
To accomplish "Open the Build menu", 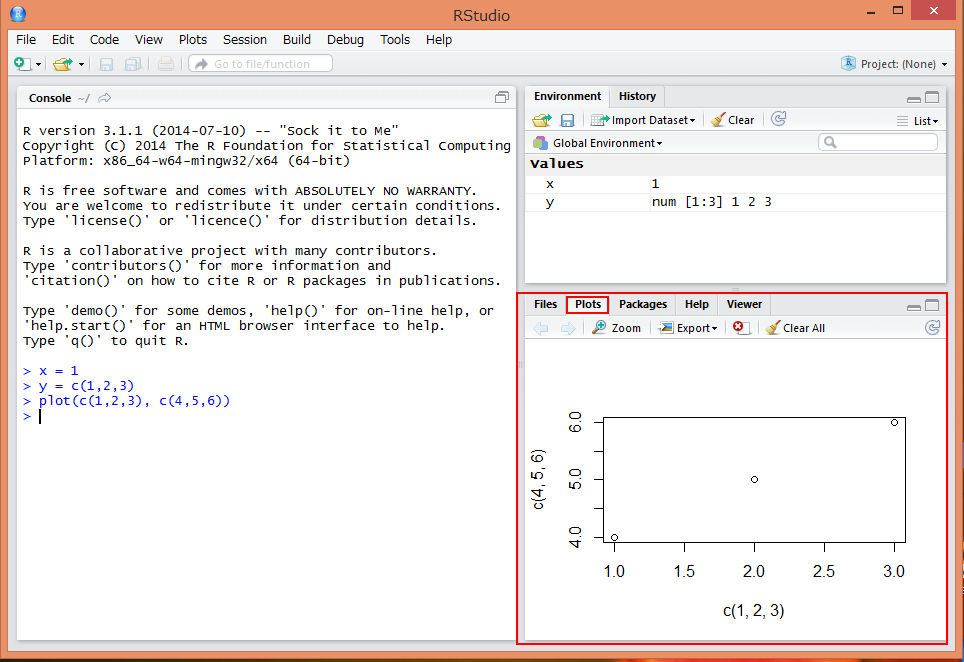I will [297, 39].
